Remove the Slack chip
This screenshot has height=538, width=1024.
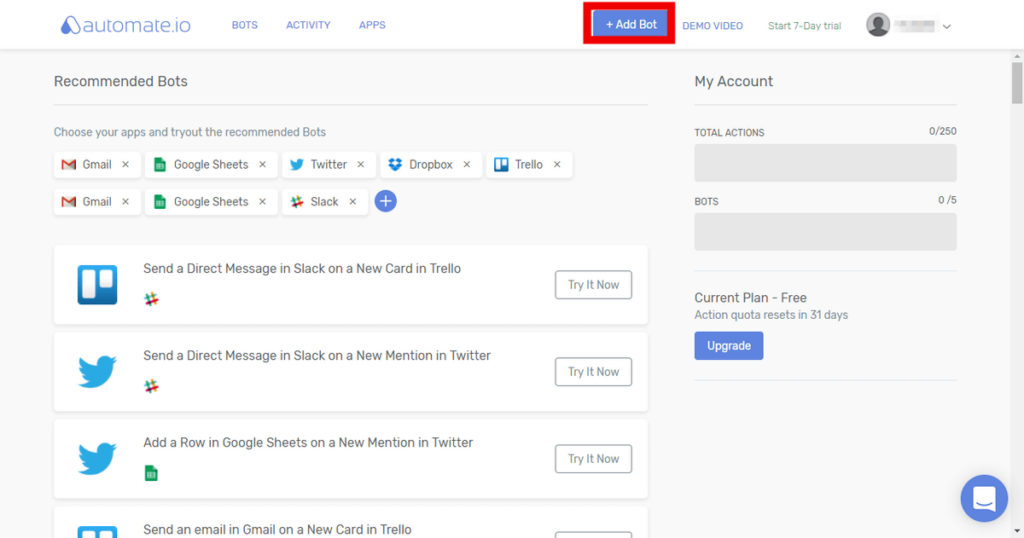coord(353,202)
